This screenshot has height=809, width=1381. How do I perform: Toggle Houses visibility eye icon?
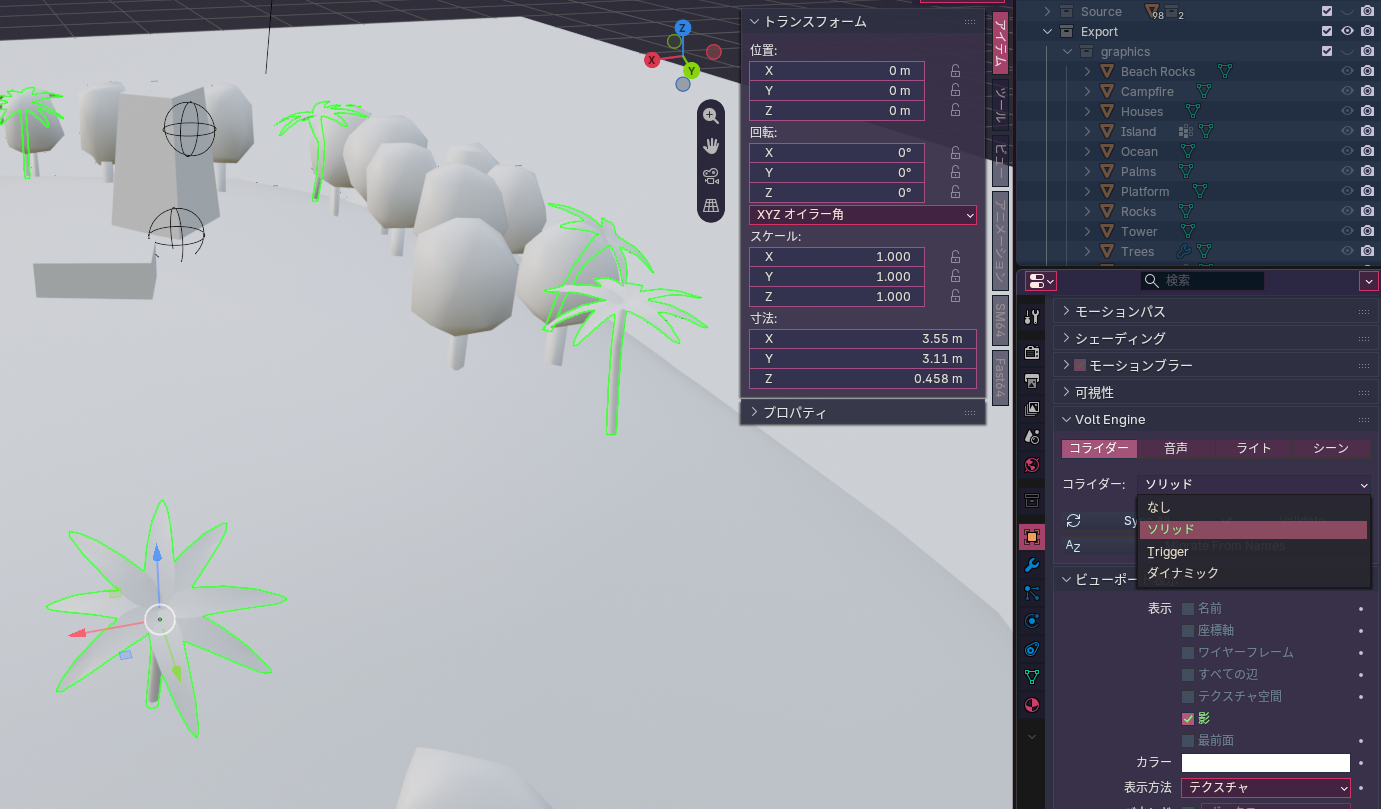tap(1347, 111)
